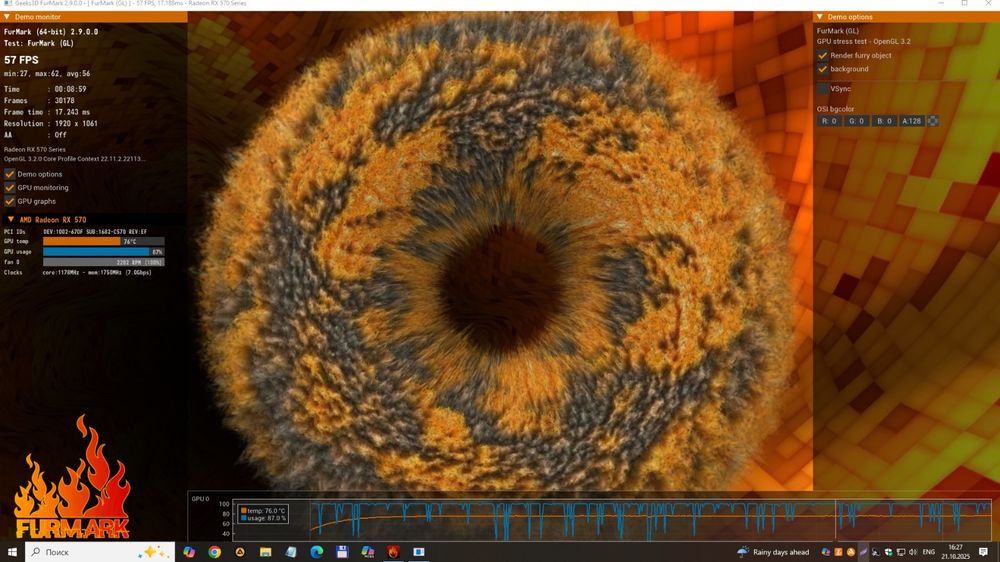Enable the VSync checkbox
The image size is (1000, 562).
[x=823, y=89]
